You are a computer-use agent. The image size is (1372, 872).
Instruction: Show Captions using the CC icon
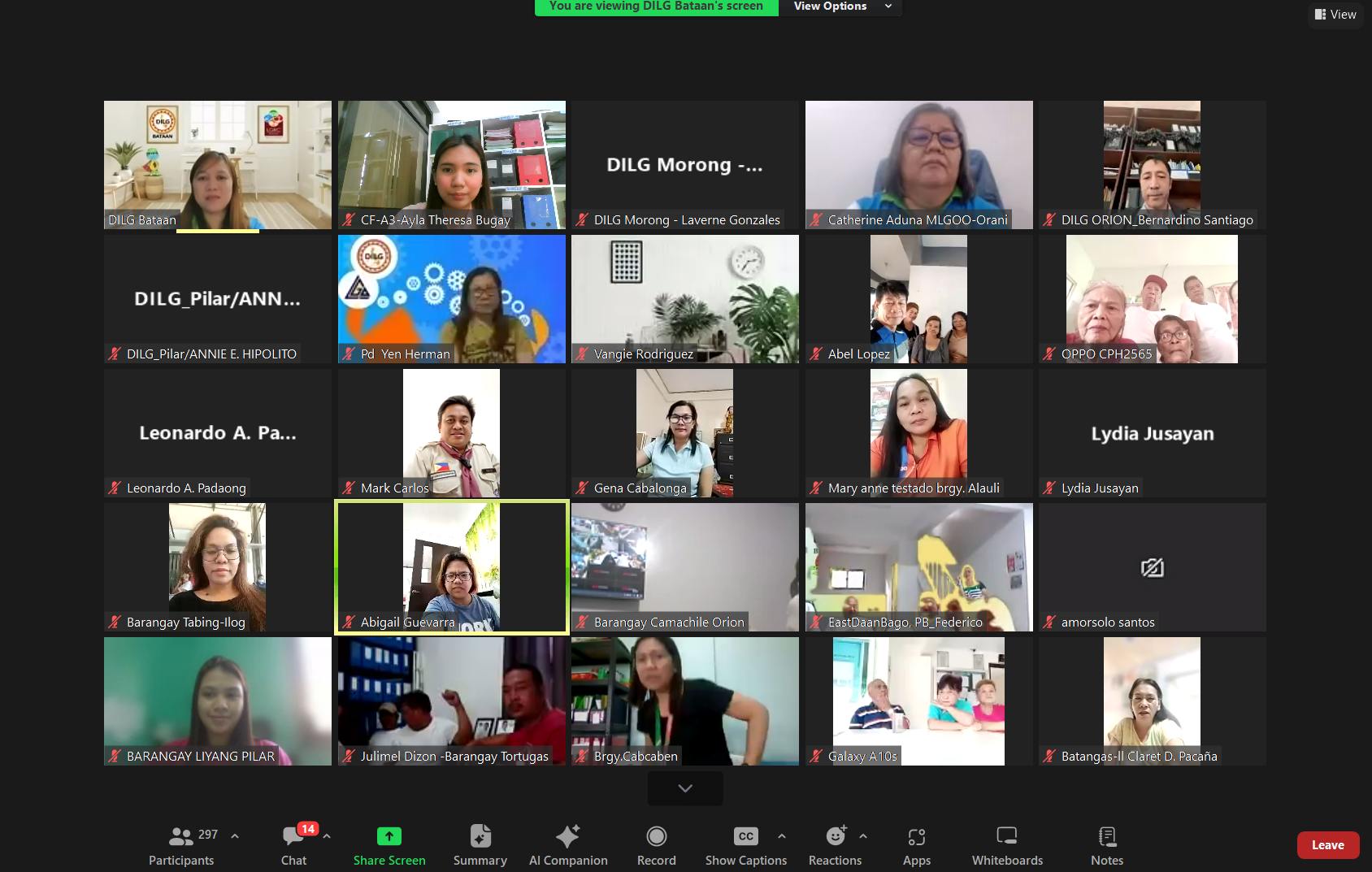click(745, 836)
